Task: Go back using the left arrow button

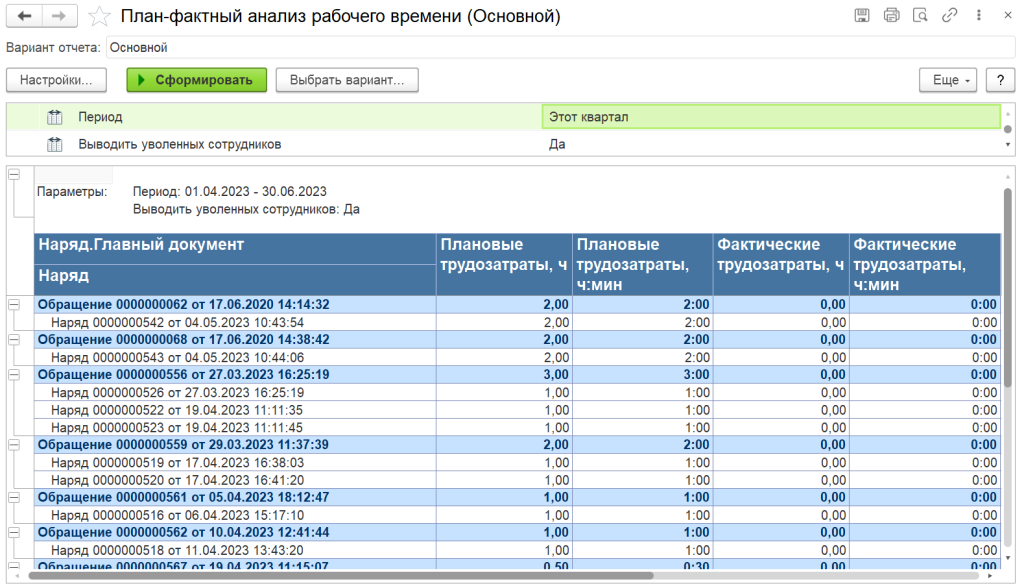Action: coord(25,16)
